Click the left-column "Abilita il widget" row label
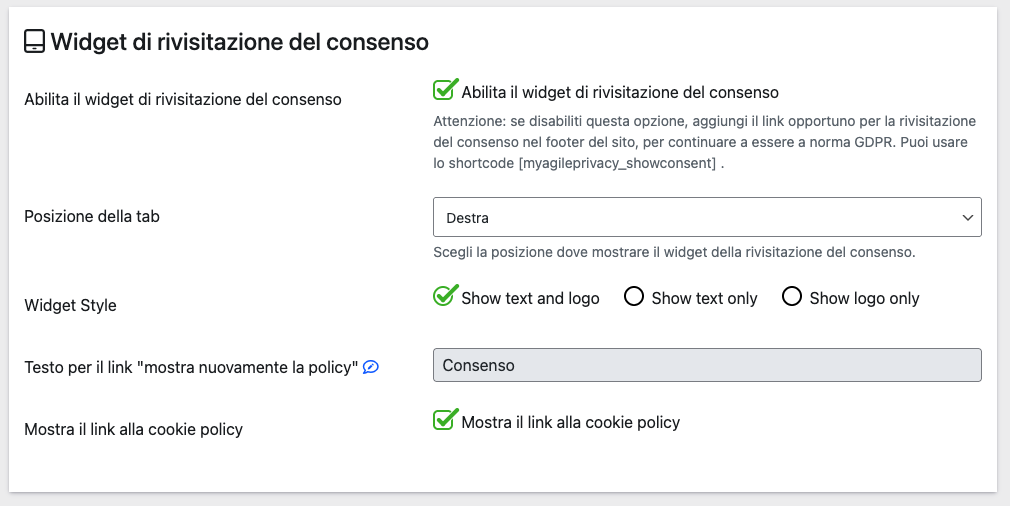The width and height of the screenshot is (1010, 506). [183, 99]
